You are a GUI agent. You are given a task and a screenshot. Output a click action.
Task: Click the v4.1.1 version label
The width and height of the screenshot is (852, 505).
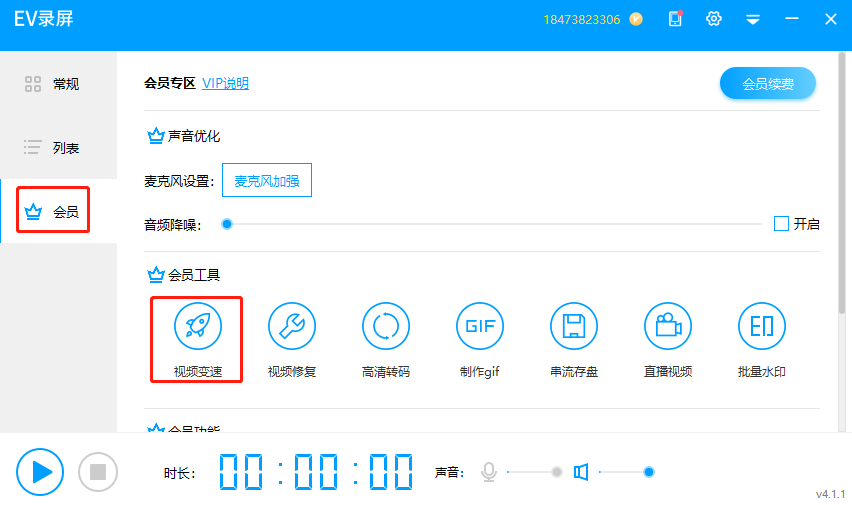tap(830, 494)
